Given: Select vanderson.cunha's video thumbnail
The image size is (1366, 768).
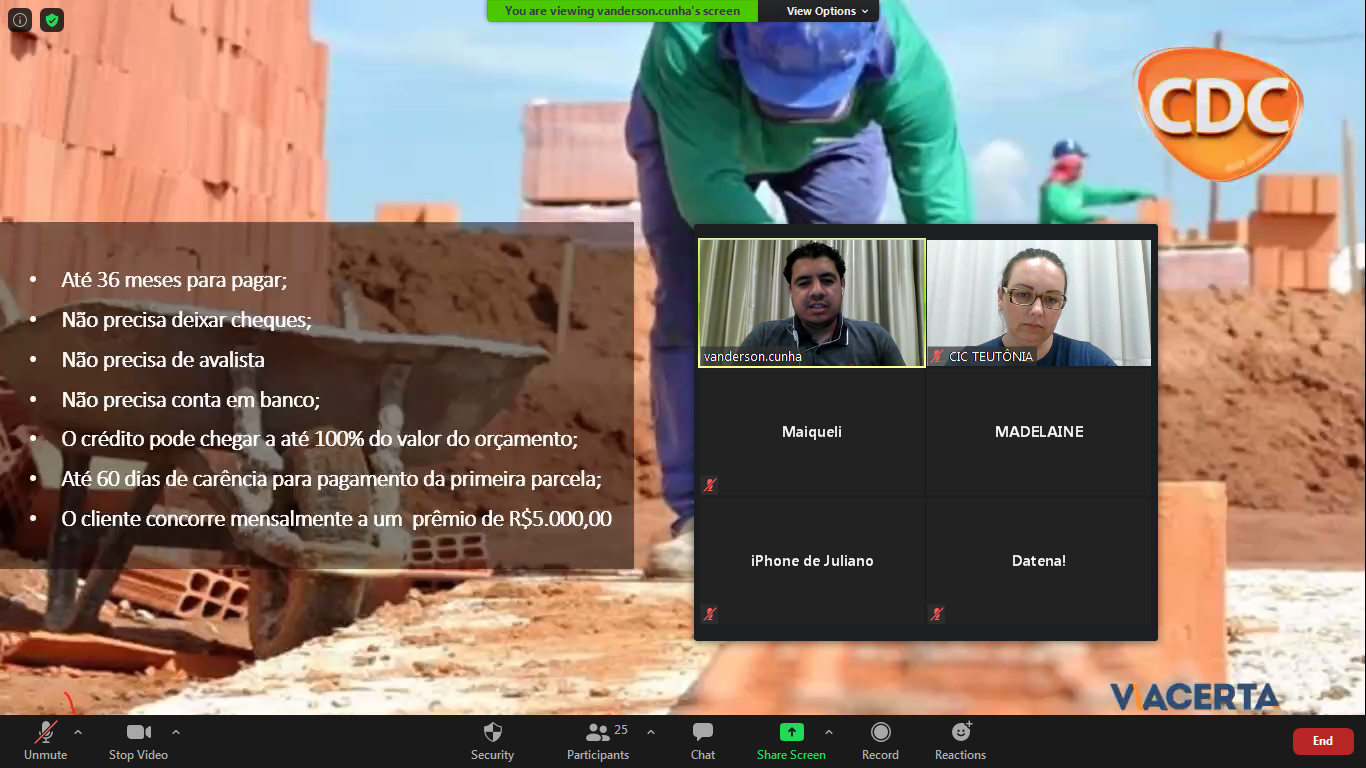Looking at the screenshot, I should [x=812, y=302].
